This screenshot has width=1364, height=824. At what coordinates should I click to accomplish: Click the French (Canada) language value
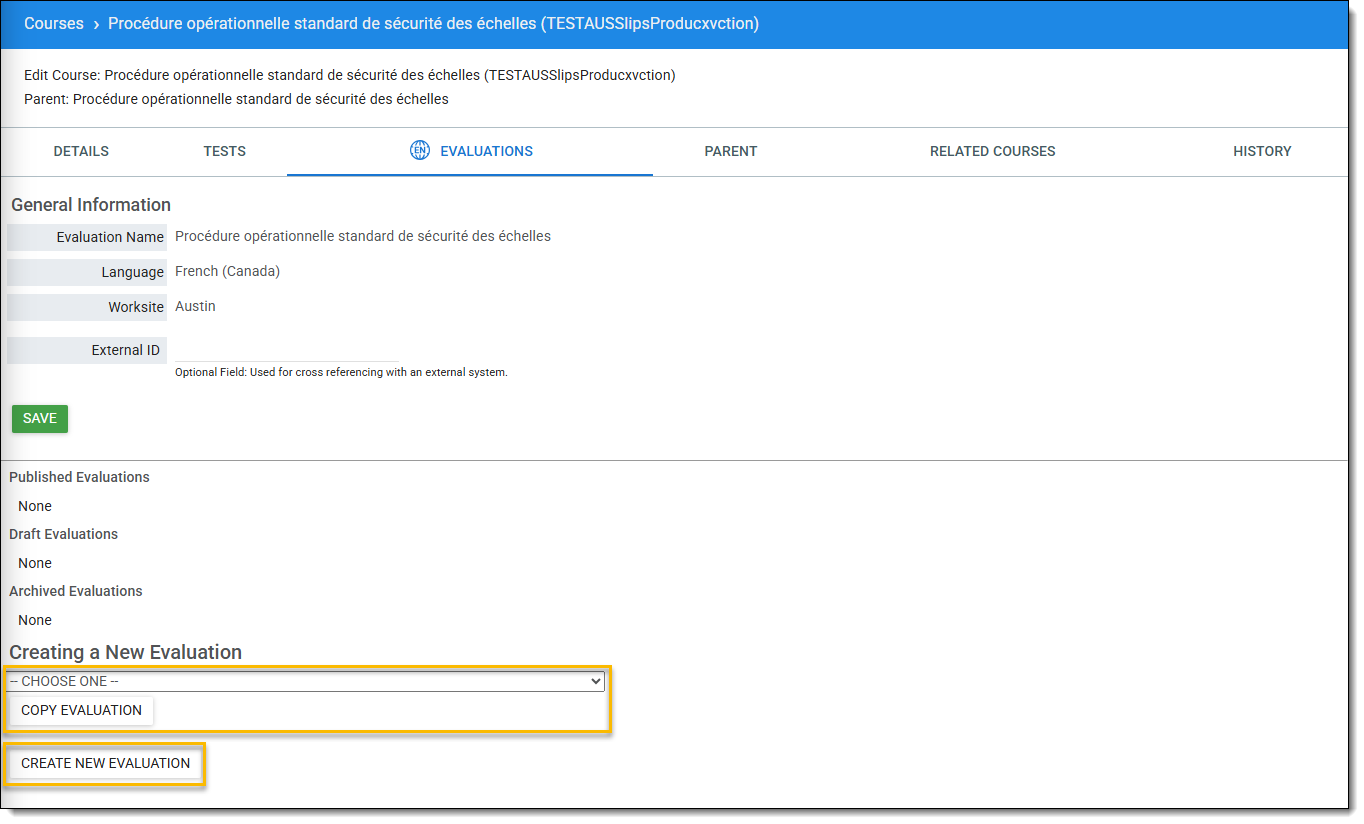pyautogui.click(x=227, y=272)
